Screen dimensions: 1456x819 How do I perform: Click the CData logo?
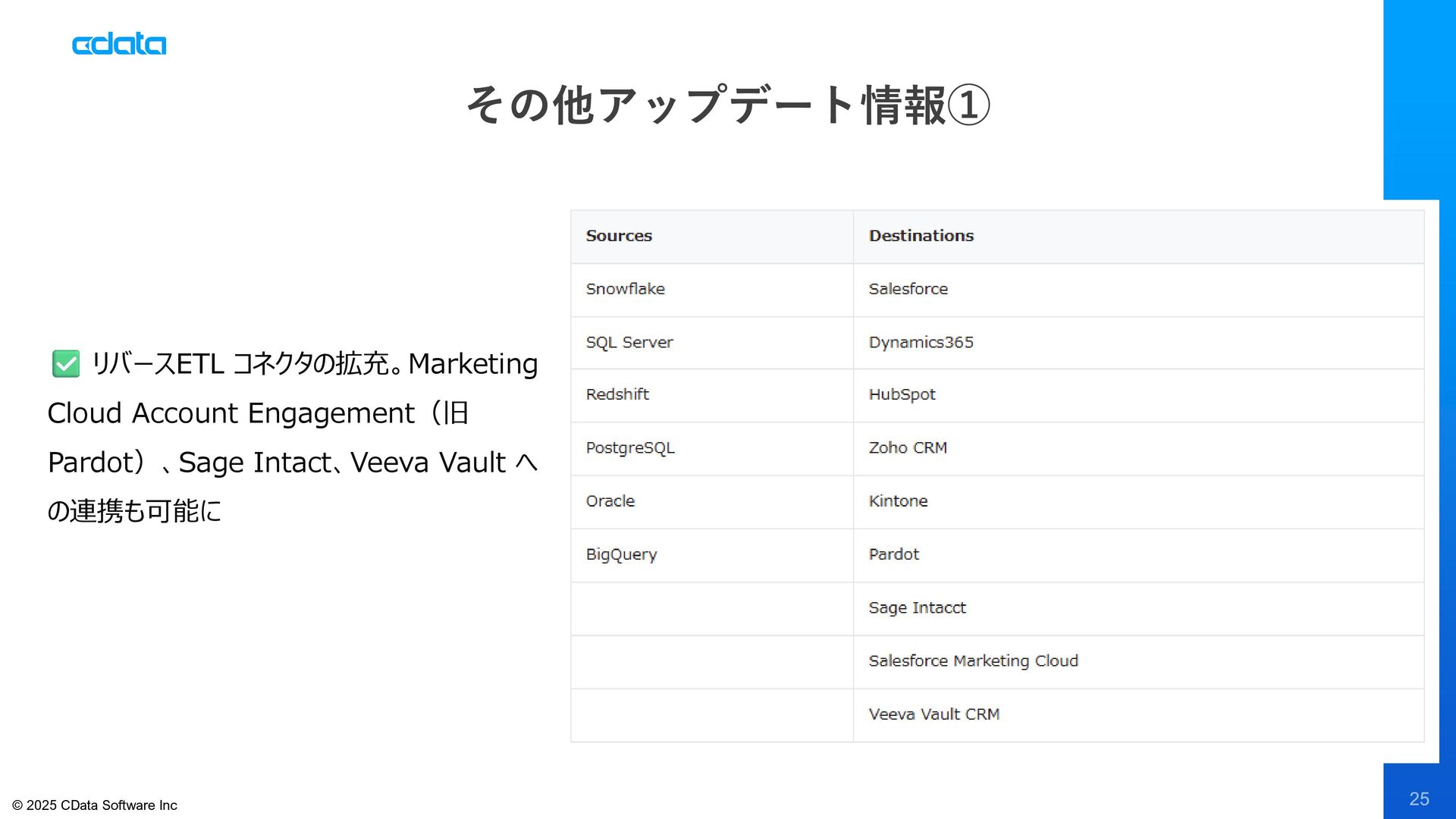click(x=119, y=45)
